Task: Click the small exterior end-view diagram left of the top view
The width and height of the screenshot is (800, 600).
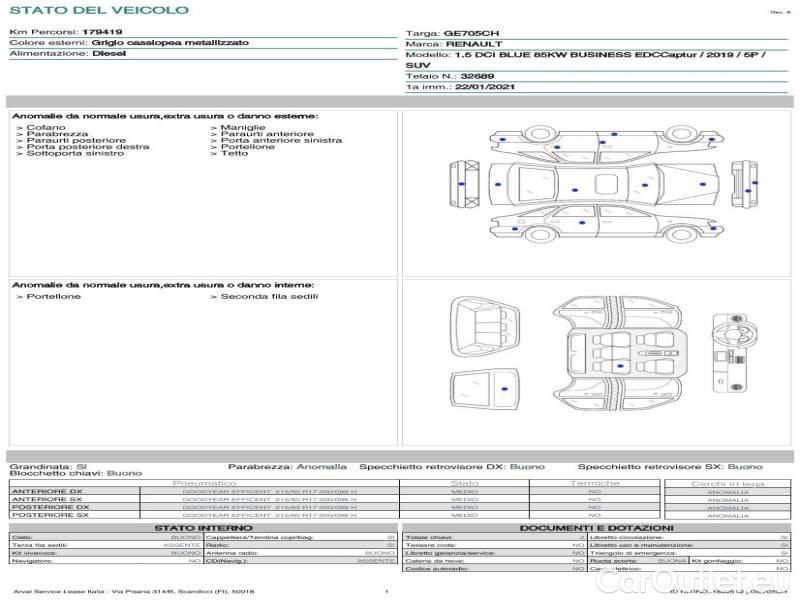Action: [465, 184]
